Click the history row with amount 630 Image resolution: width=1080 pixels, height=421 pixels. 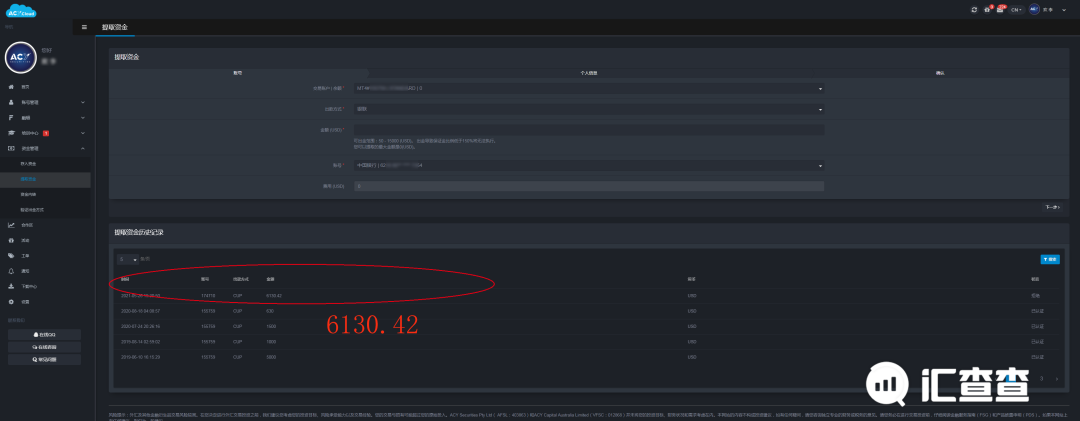pos(589,311)
